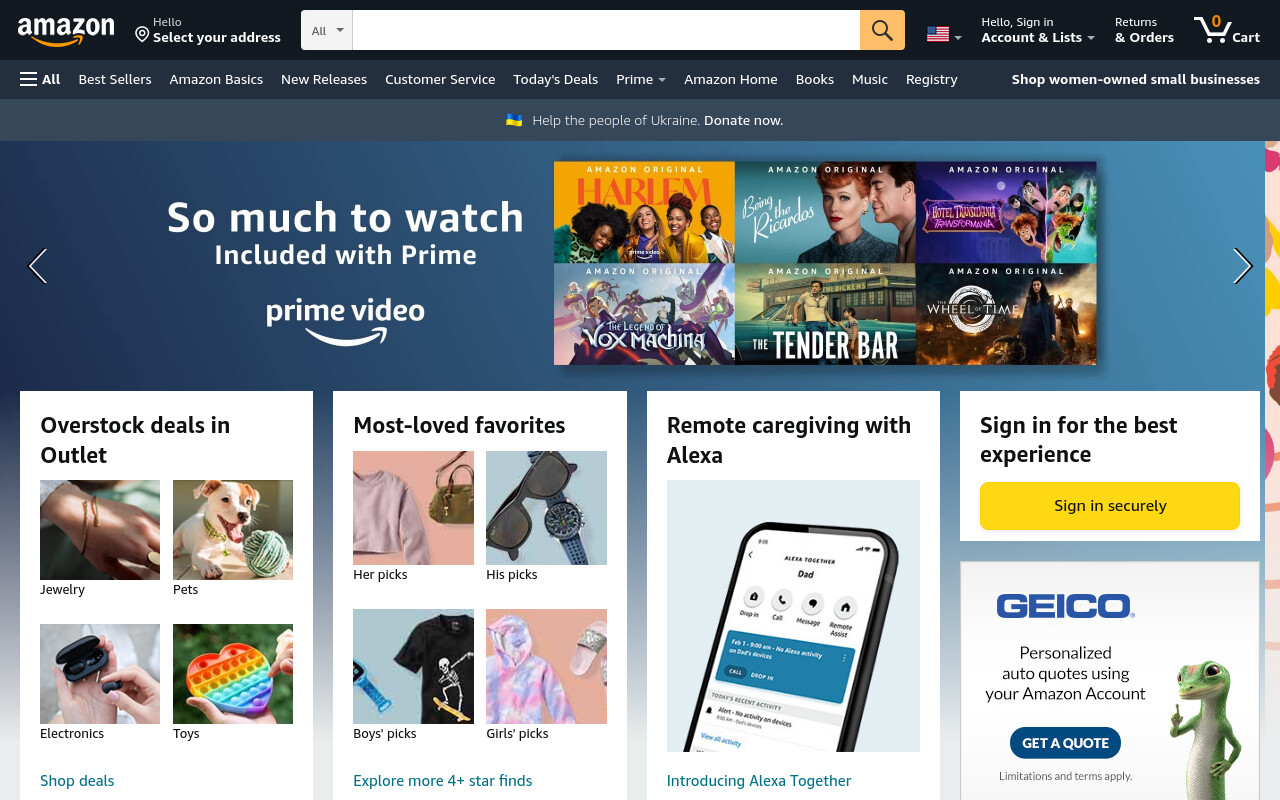Click GEICO Get a Quote button

pos(1065,743)
